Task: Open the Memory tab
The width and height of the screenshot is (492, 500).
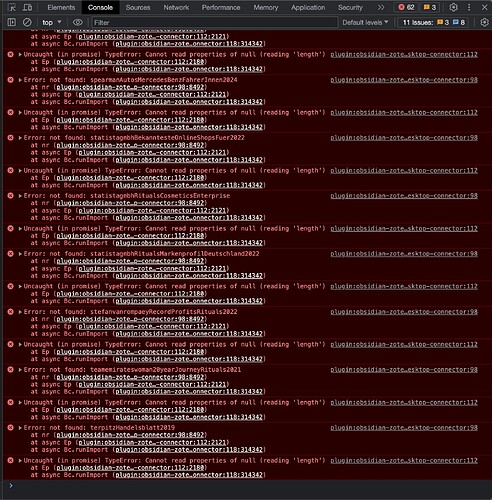Action: point(266,7)
